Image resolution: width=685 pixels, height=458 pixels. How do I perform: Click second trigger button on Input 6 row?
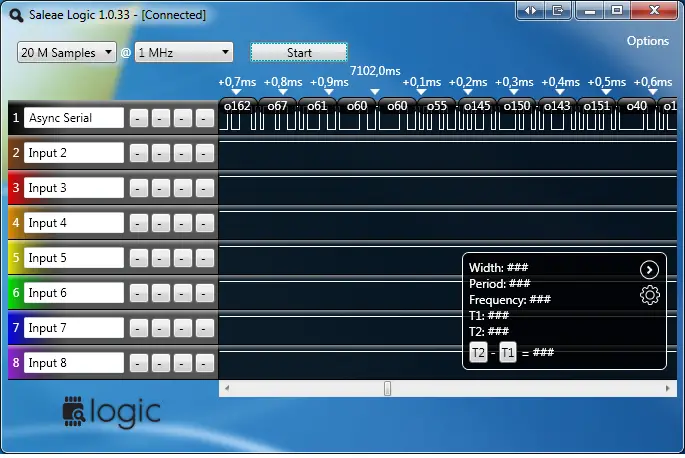pyautogui.click(x=160, y=293)
